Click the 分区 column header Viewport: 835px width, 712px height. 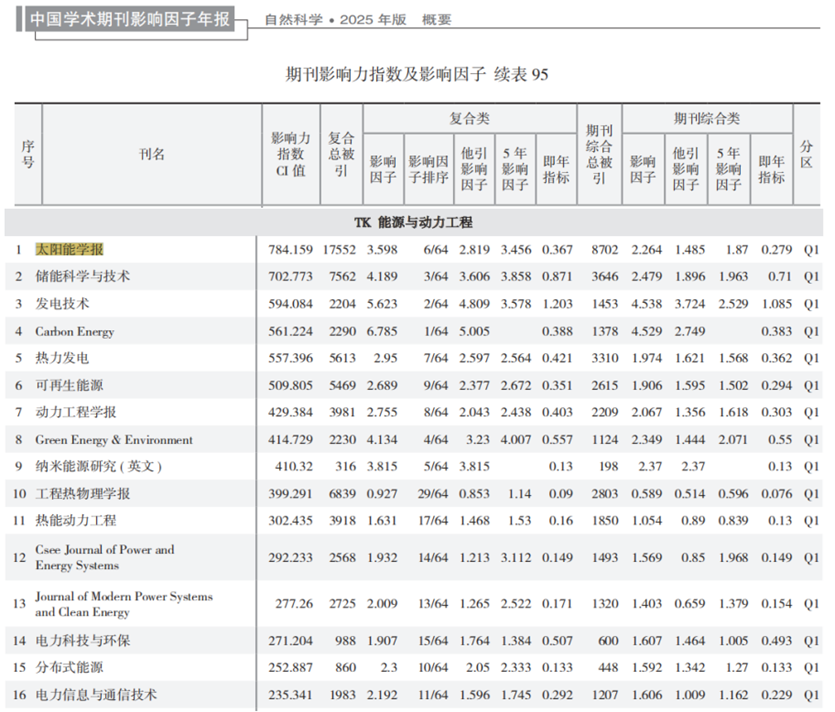[807, 154]
